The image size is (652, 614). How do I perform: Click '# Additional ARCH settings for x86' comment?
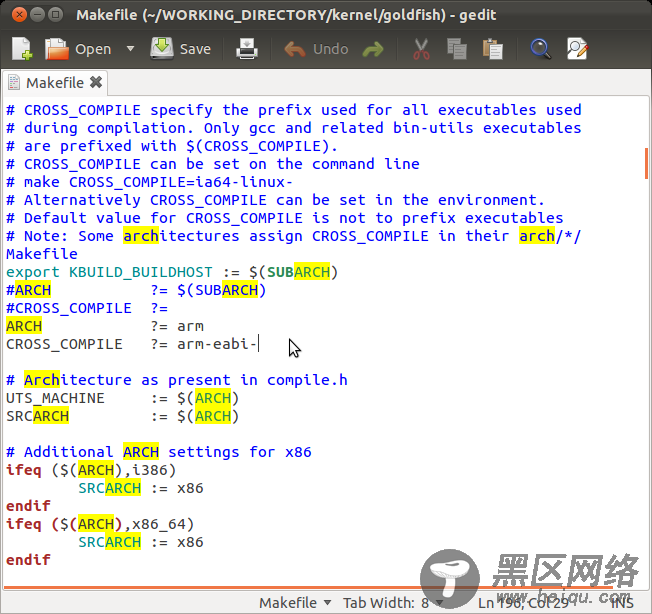coord(159,452)
